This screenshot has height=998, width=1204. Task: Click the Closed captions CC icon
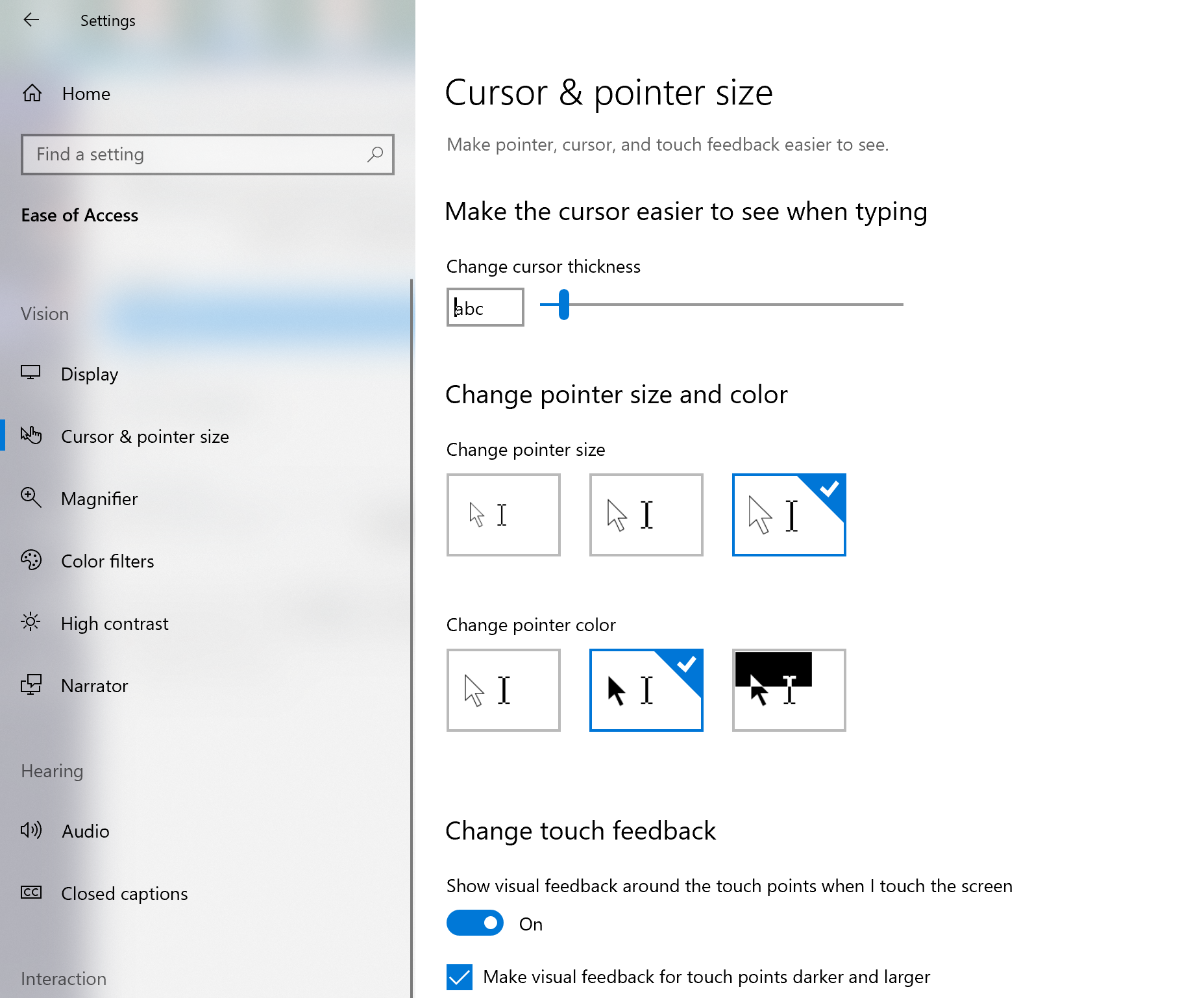[31, 892]
